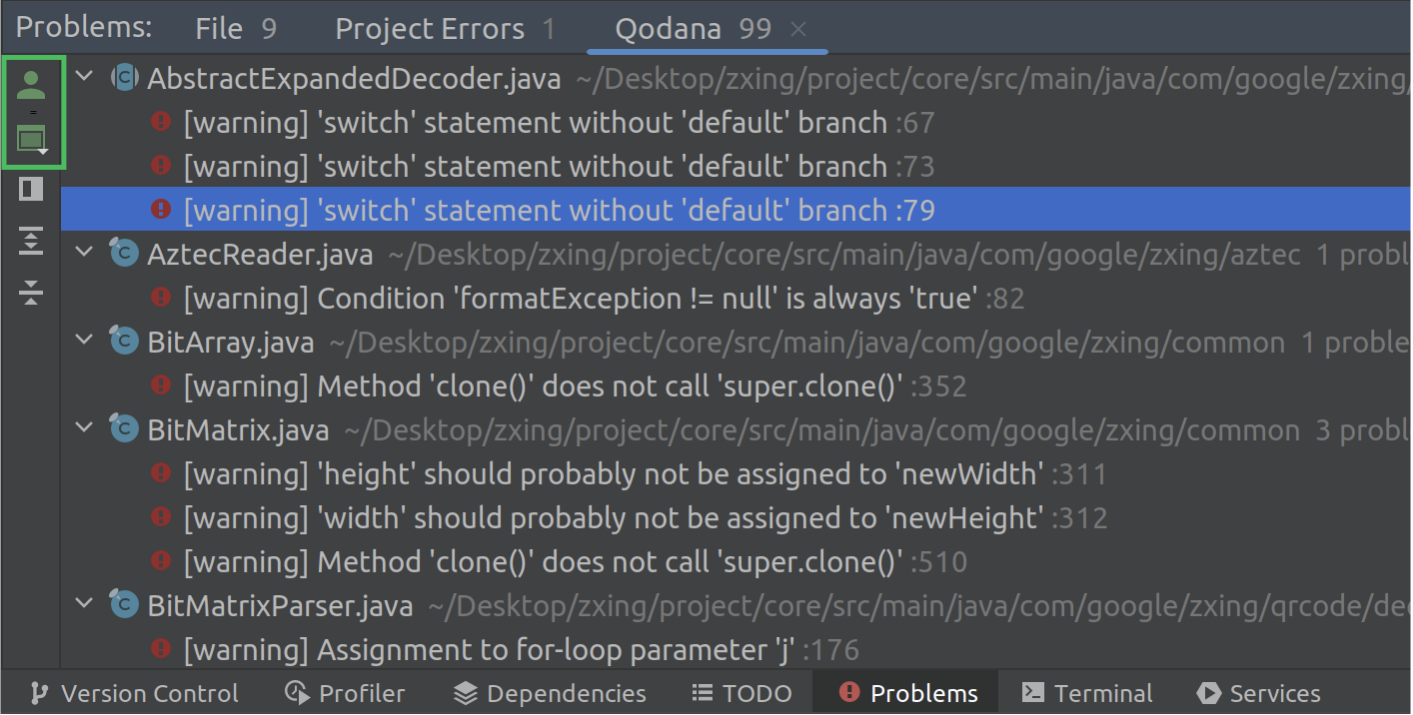Switch to the Project Errors tab
The width and height of the screenshot is (1413, 715).
point(430,27)
